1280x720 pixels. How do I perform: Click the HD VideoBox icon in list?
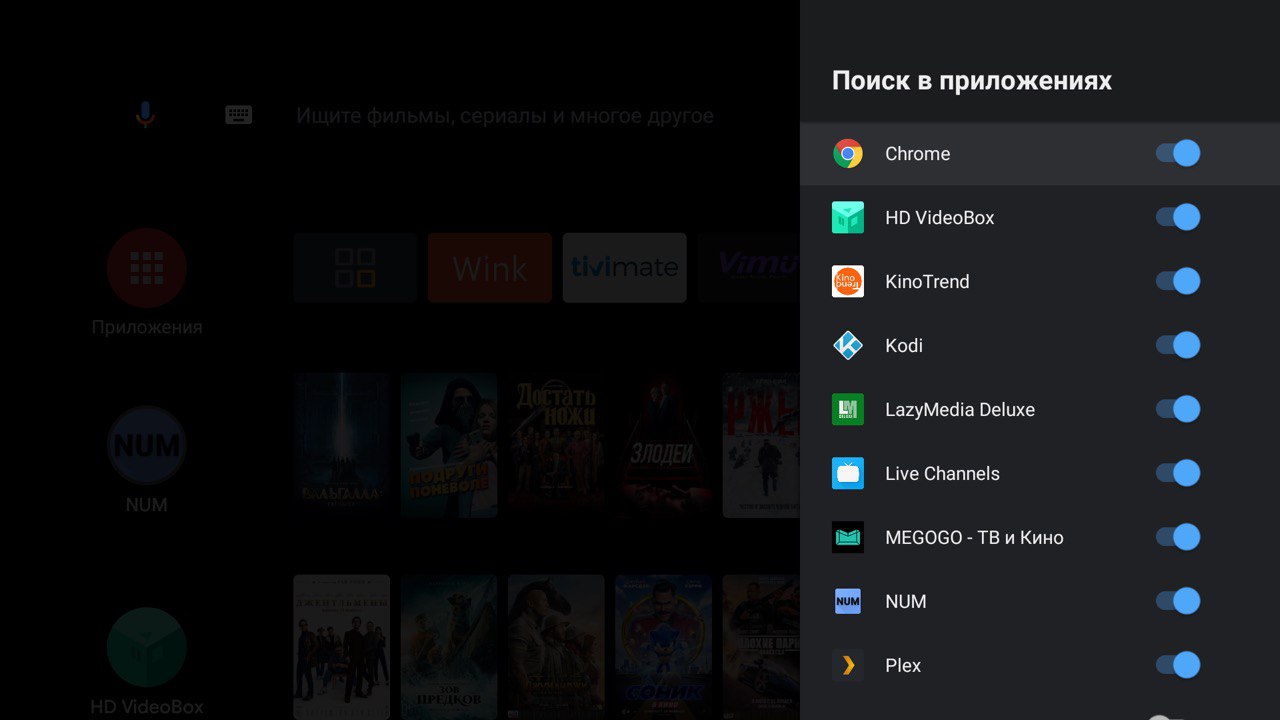pyautogui.click(x=848, y=218)
